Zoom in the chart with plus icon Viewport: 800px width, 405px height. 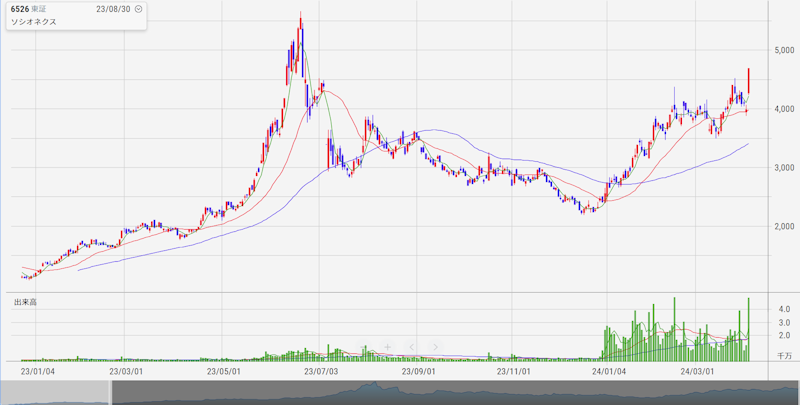387,347
